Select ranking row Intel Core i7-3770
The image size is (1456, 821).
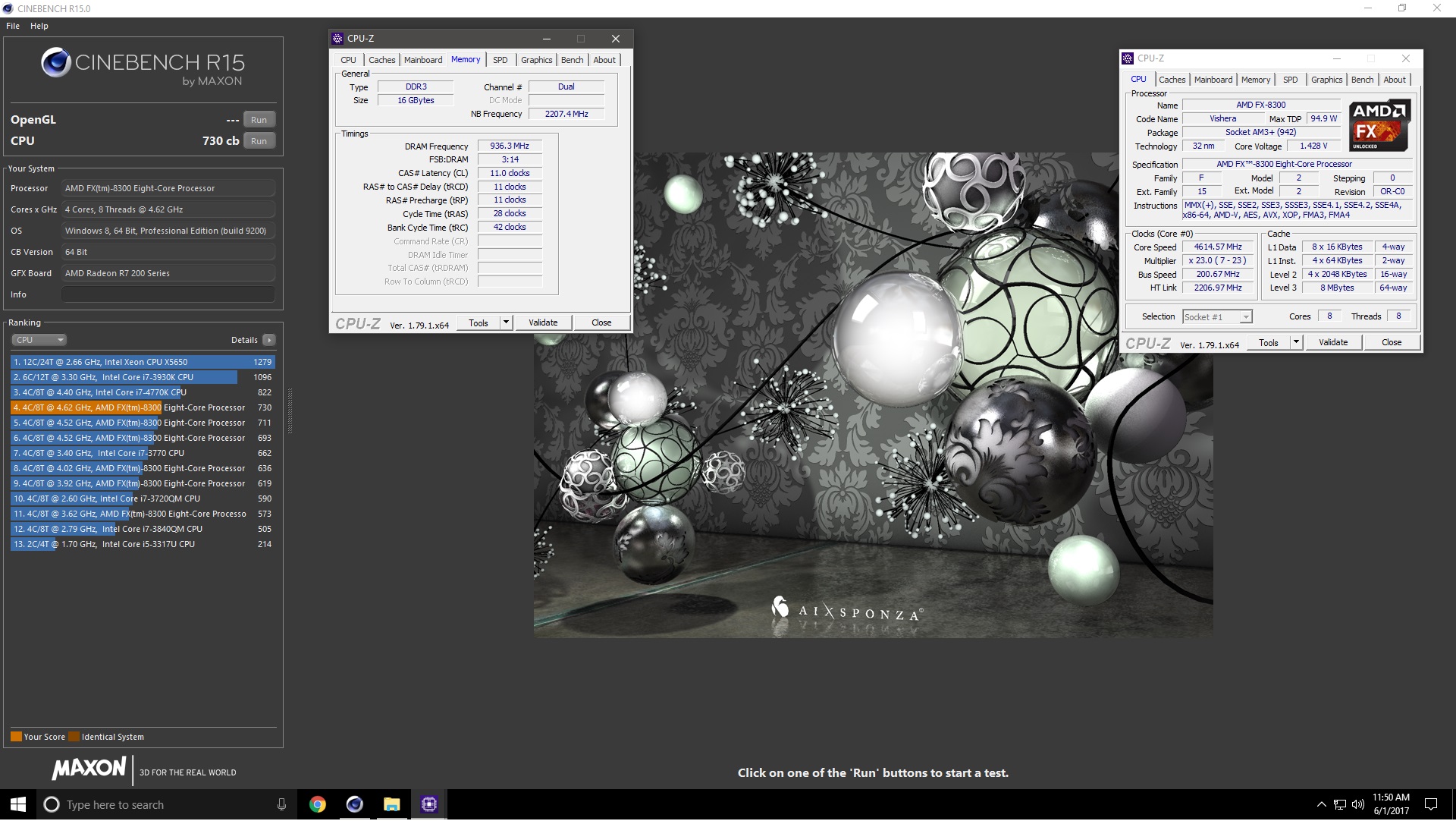pos(143,453)
